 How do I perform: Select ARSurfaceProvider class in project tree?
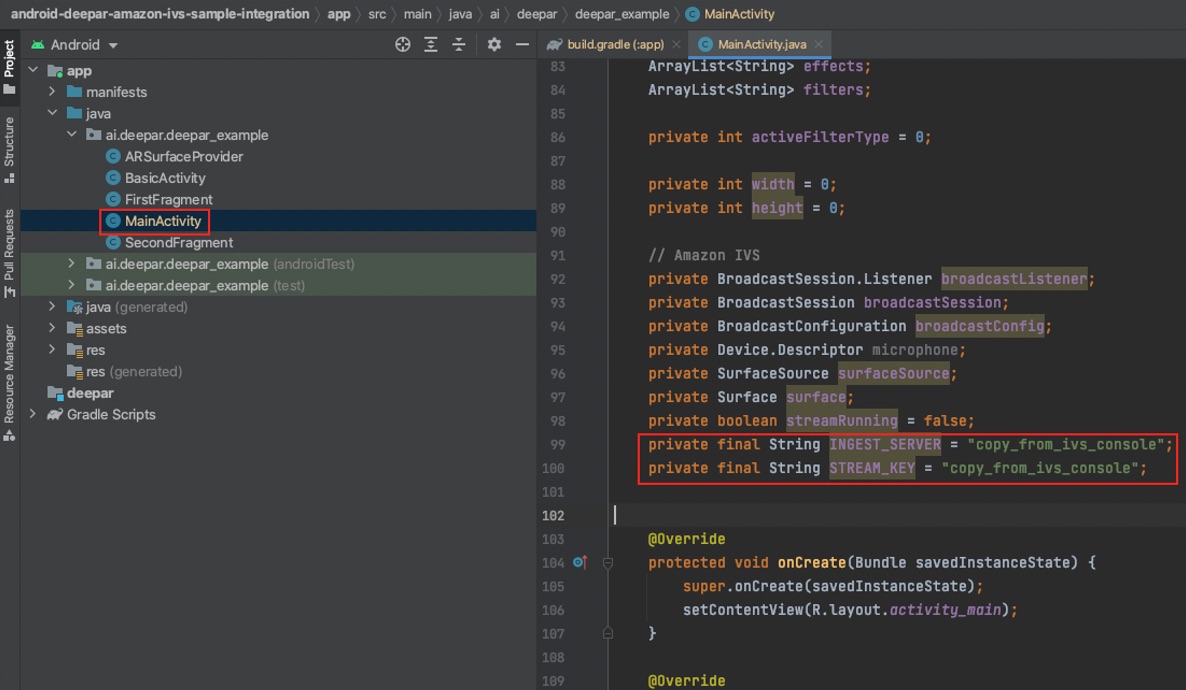pos(183,157)
